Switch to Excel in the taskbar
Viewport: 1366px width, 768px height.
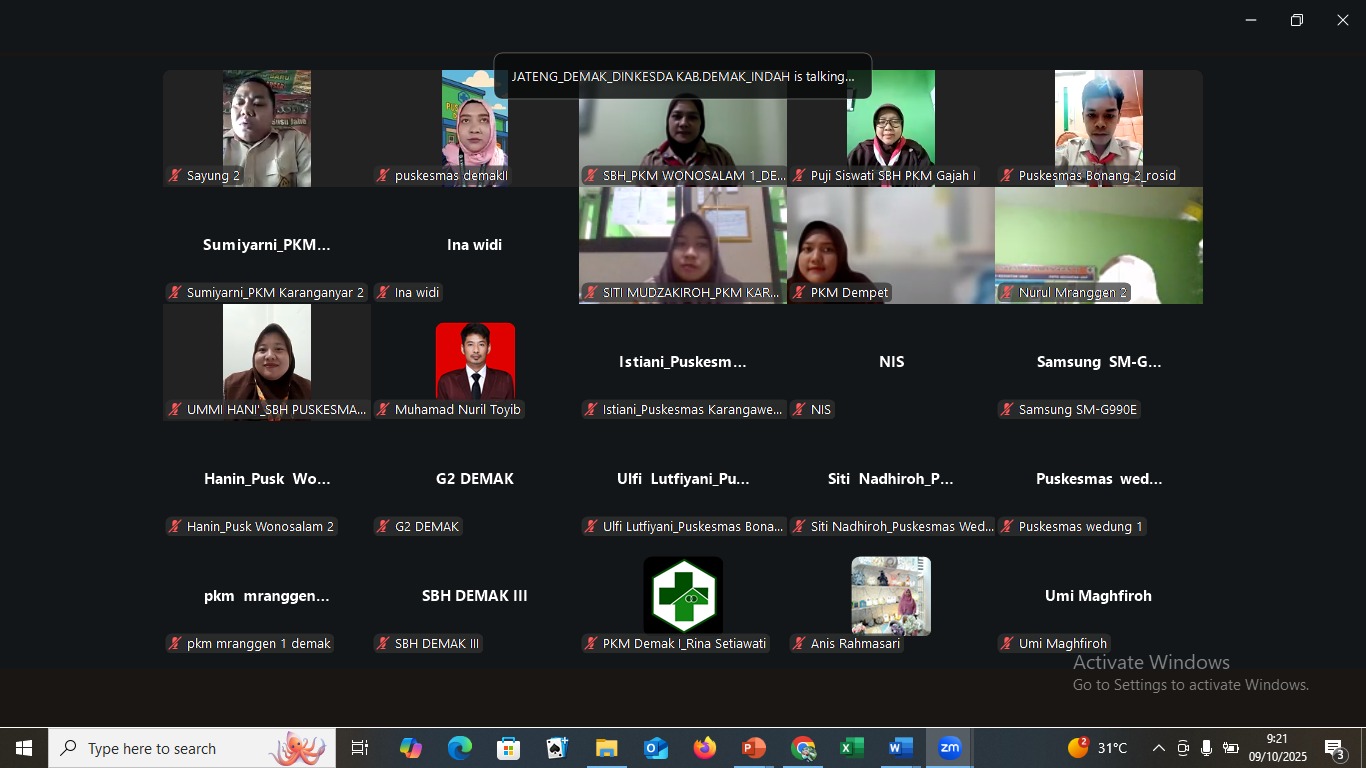pos(851,748)
